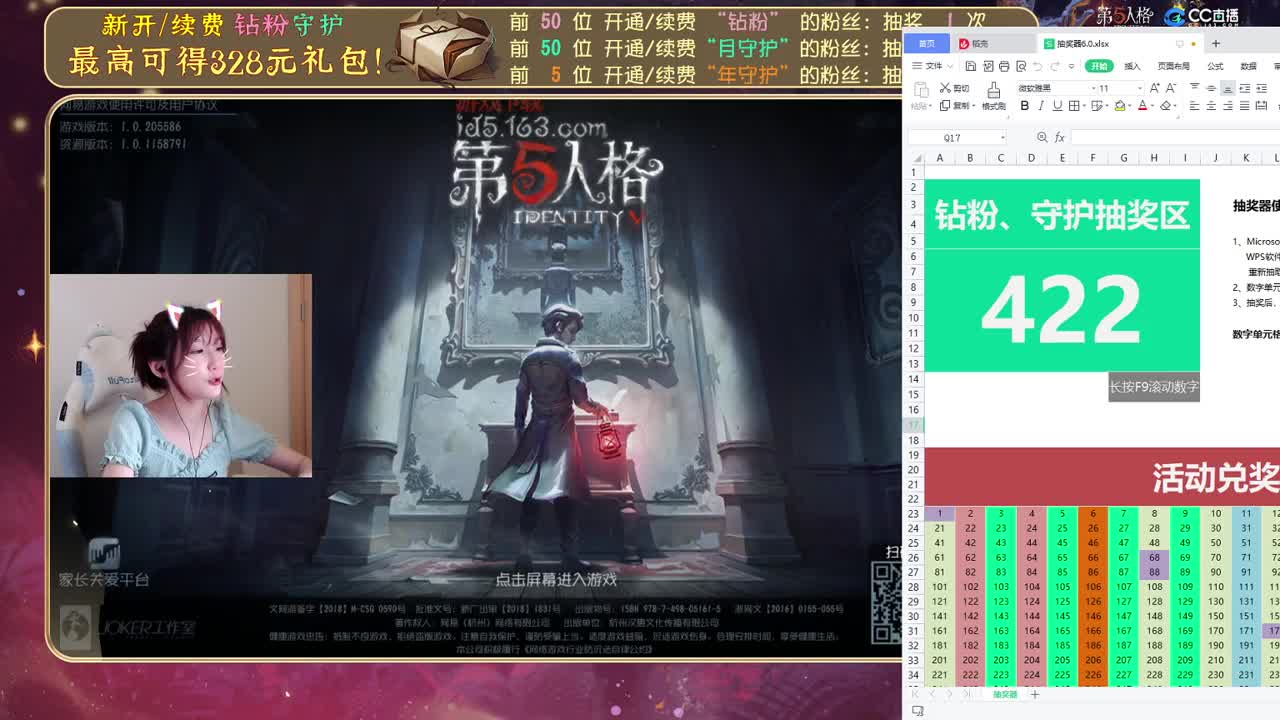The height and width of the screenshot is (720, 1280).
Task: Increase font size with A+ icon
Action: point(1154,88)
